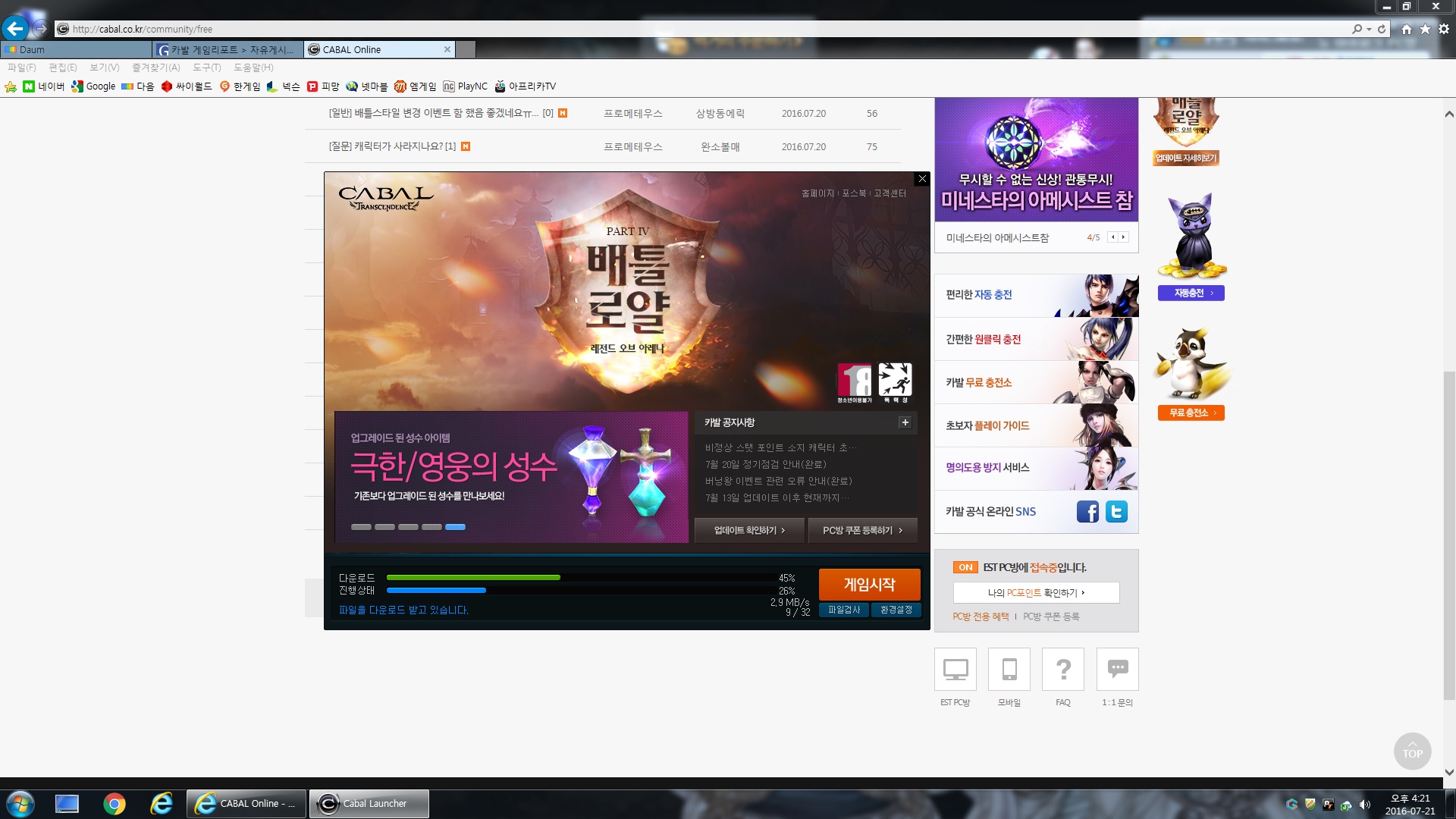Click the orange 무료 충전소 button
The width and height of the screenshot is (1456, 819).
click(1191, 413)
